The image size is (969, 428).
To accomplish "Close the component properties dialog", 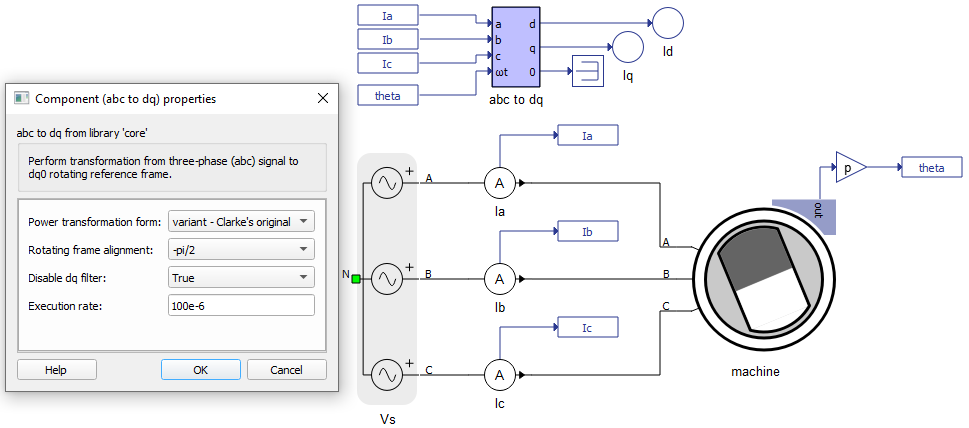I will click(x=322, y=99).
